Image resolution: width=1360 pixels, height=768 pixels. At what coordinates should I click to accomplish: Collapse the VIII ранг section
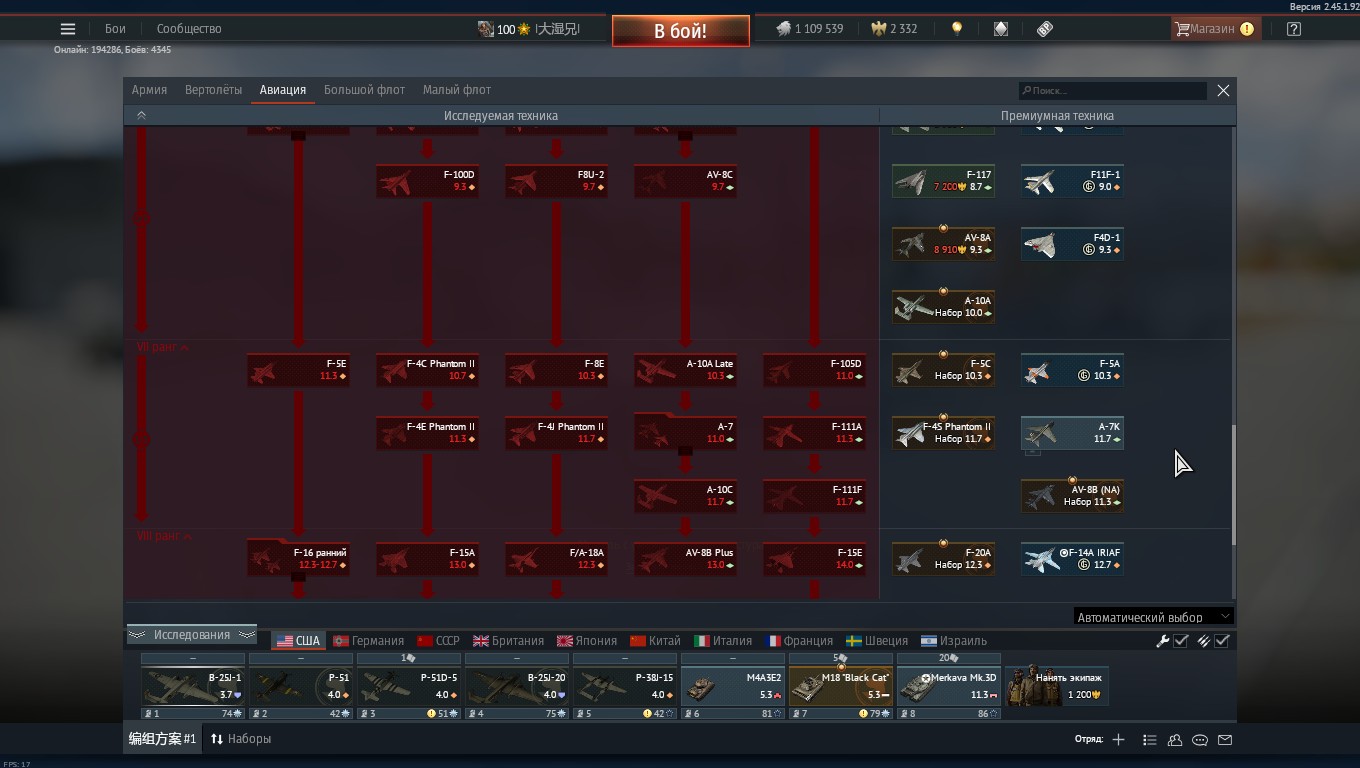click(164, 536)
